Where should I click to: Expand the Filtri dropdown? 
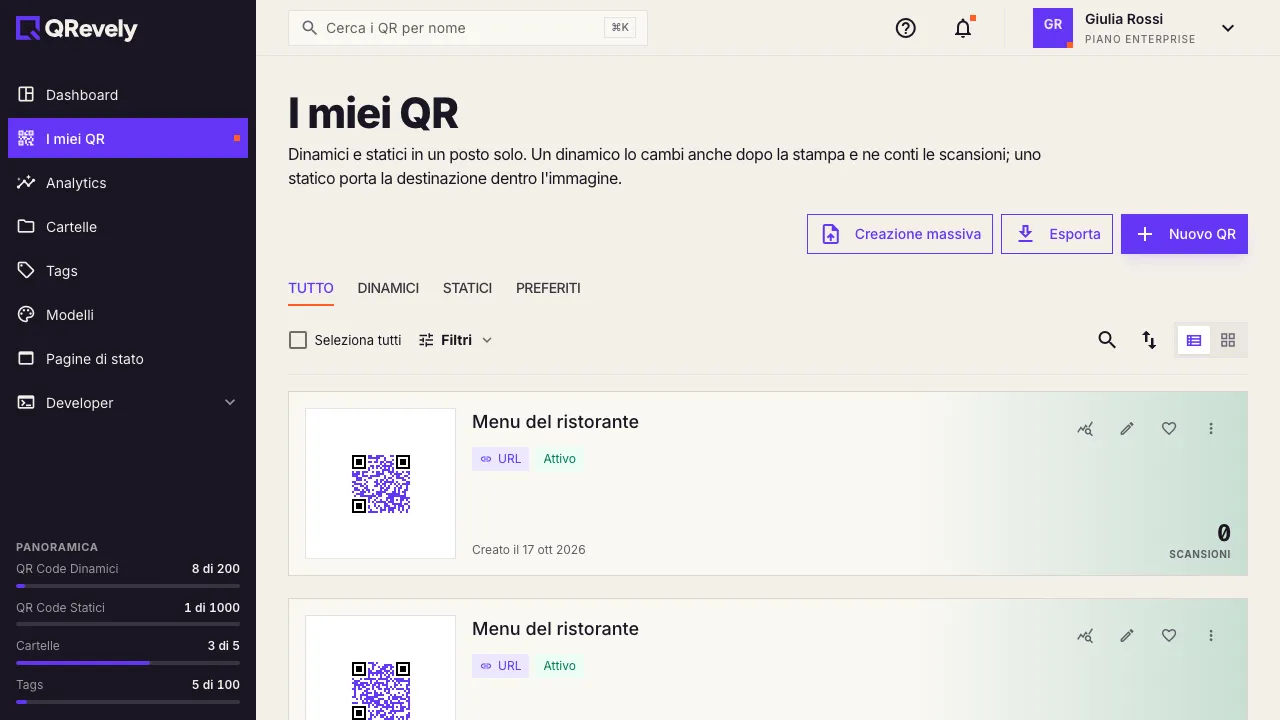click(x=456, y=340)
